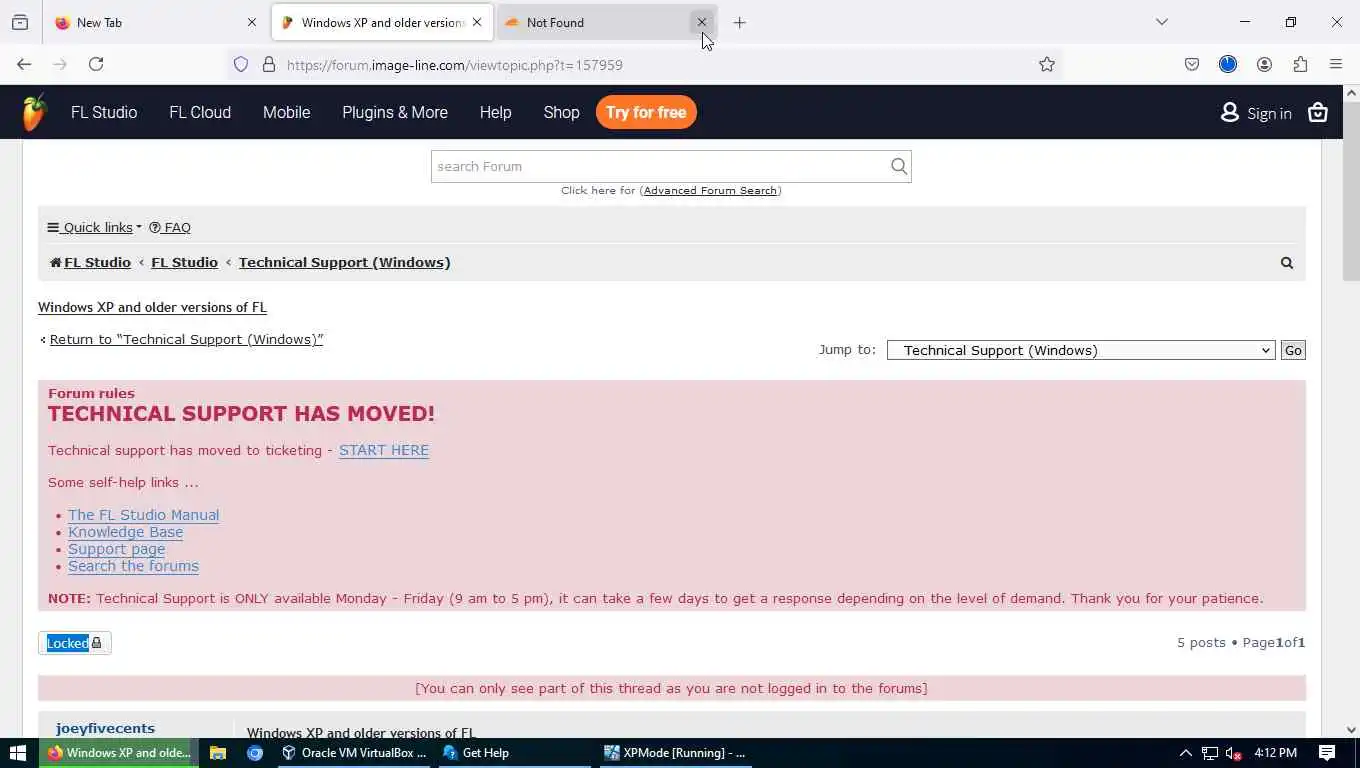Screen dimensions: 1360x768
Task: Open The FL Studio Manual link
Action: (x=143, y=515)
